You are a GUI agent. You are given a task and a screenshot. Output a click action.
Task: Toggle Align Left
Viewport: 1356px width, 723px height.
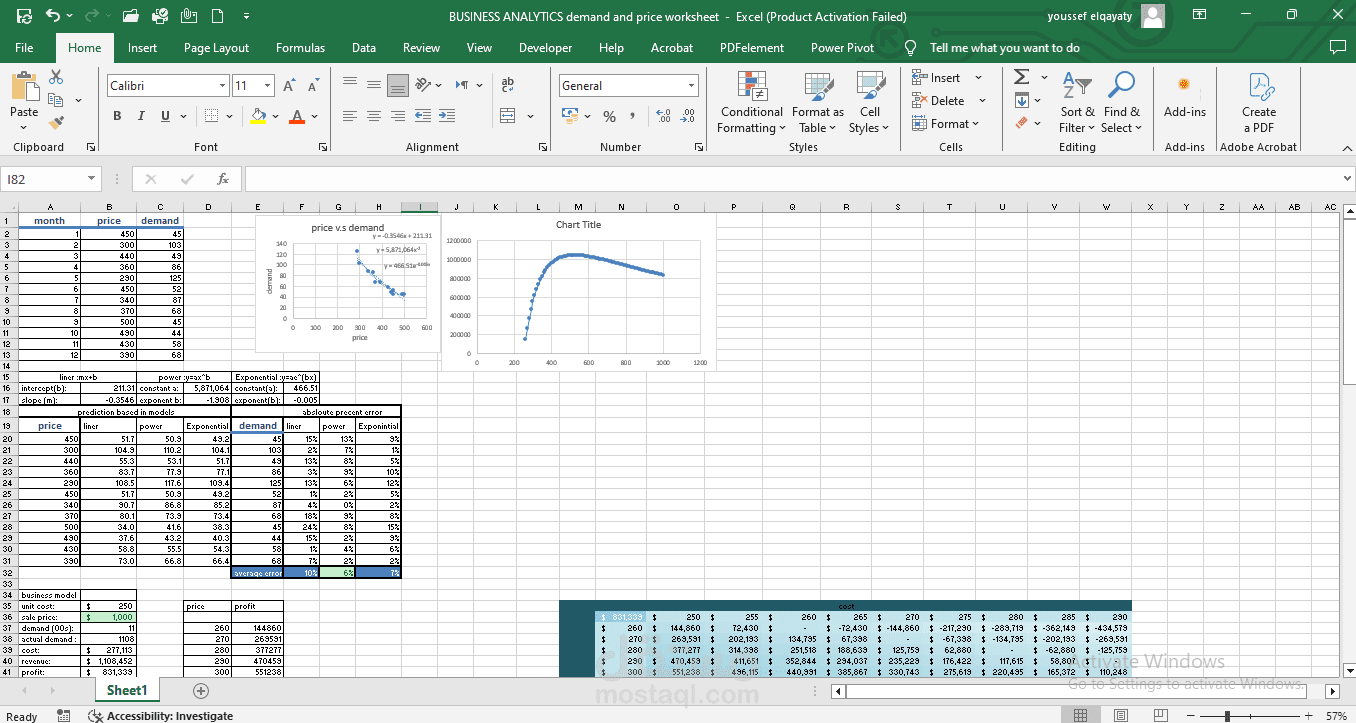click(349, 116)
